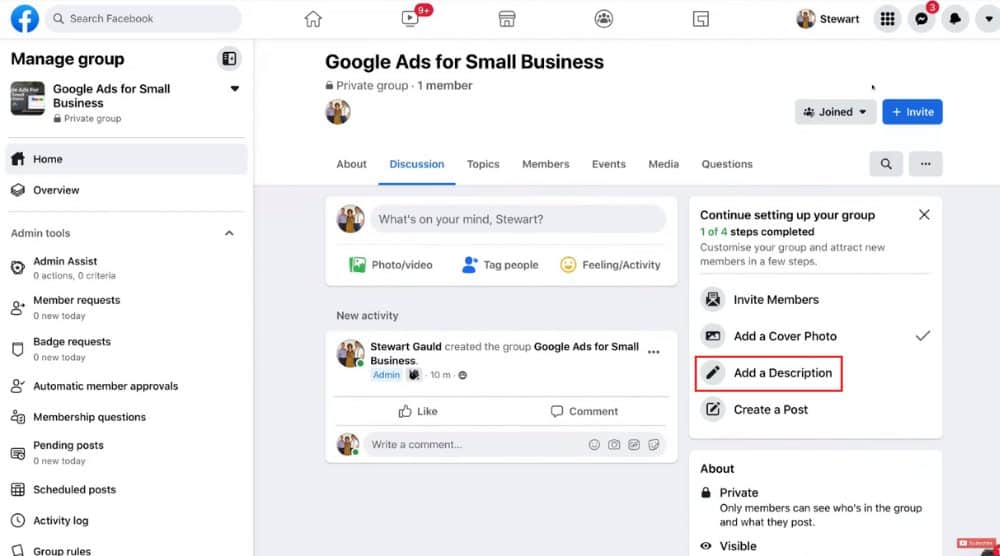Expand the group switcher dropdown

coord(235,89)
